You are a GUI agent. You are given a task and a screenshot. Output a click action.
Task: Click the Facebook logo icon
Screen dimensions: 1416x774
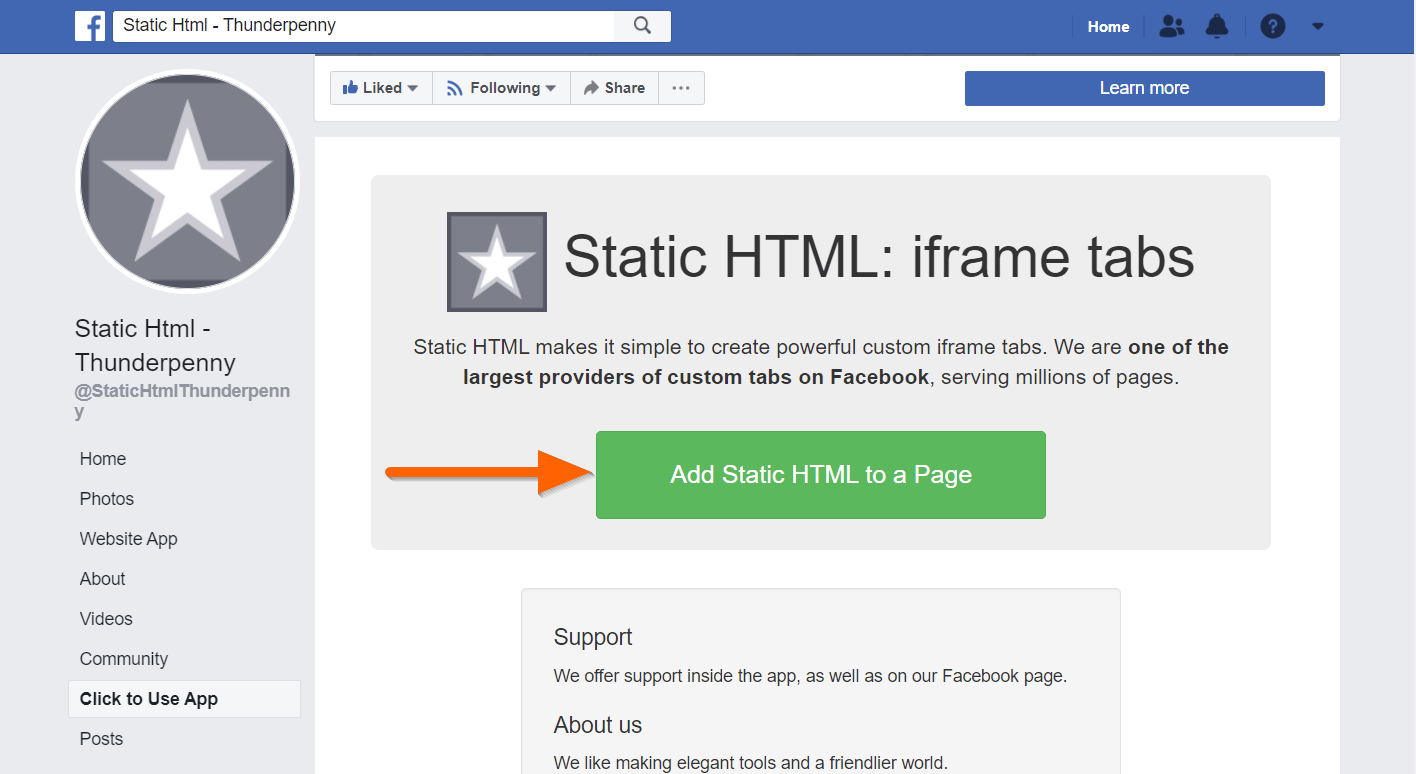click(90, 26)
